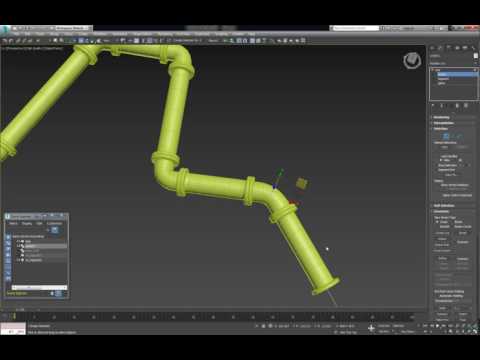
Task: Activate the Select Object tool
Action: pyautogui.click(x=55, y=41)
